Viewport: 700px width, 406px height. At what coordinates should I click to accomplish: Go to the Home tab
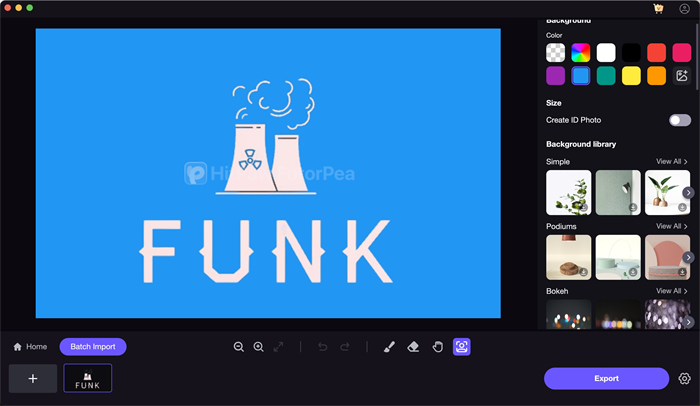30,347
